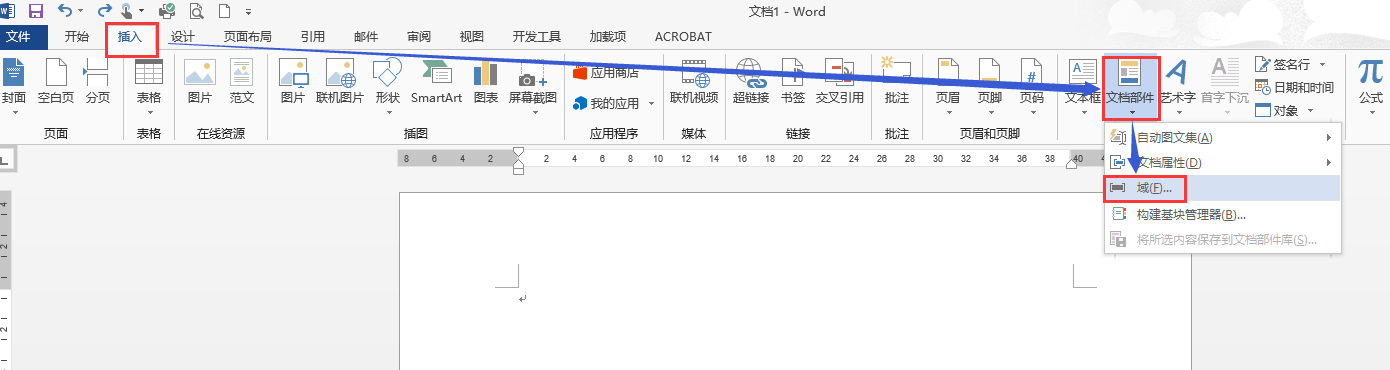Open the Add-ins (加载项) tab

click(x=607, y=37)
